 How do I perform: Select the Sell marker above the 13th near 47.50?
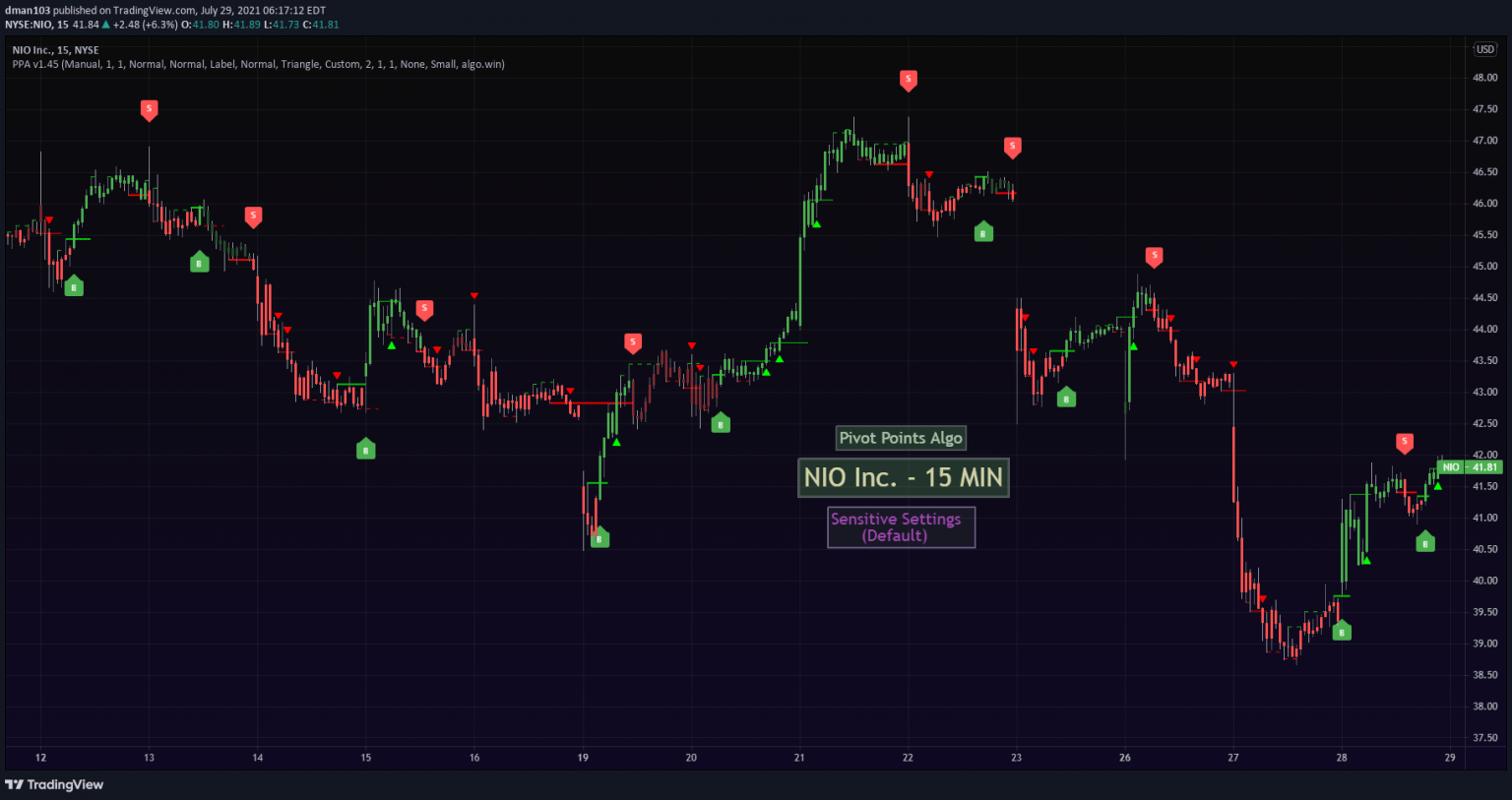149,110
